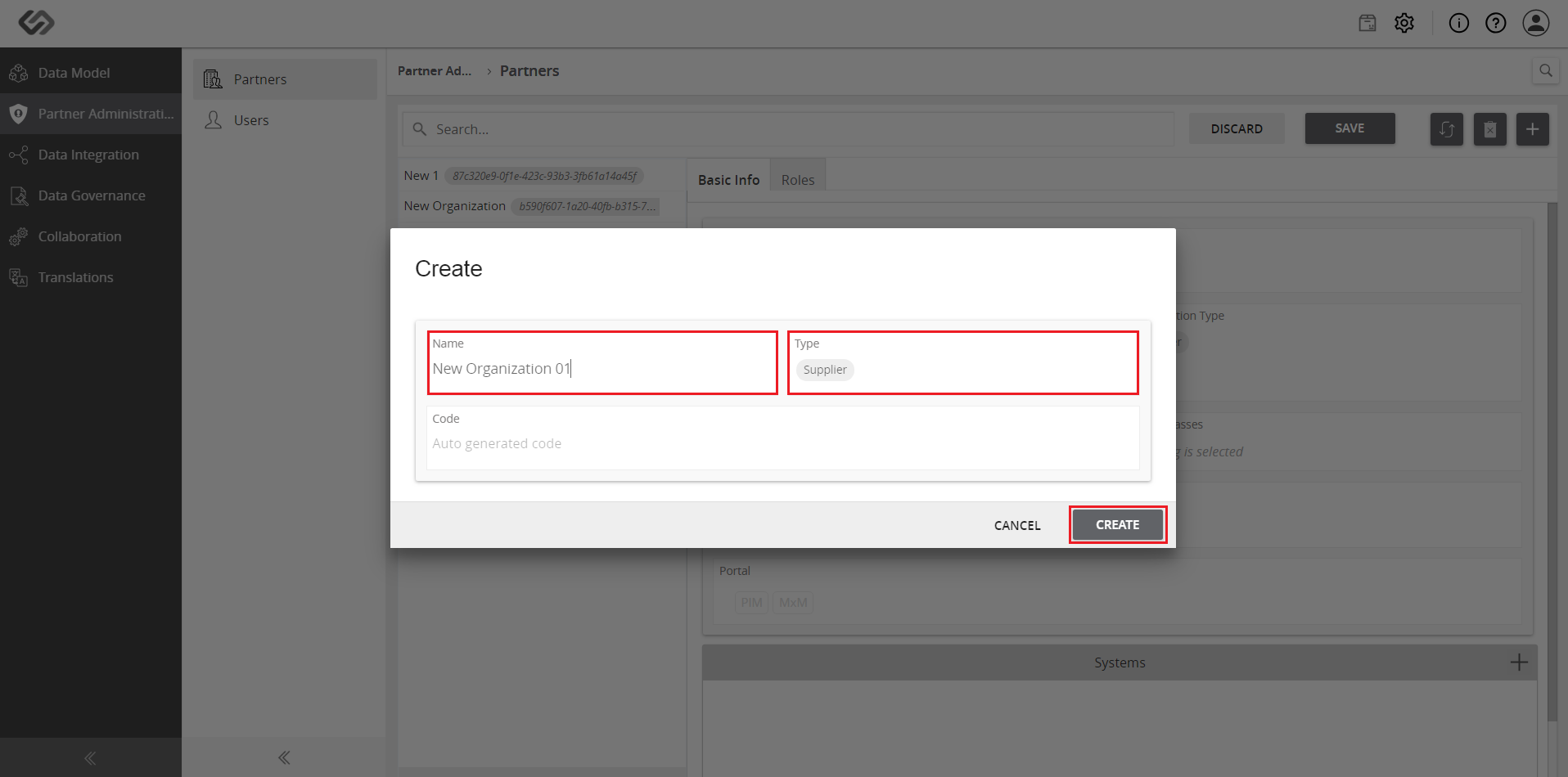Open Data Model menu item
Image resolution: width=1568 pixels, height=777 pixels.
(x=91, y=73)
